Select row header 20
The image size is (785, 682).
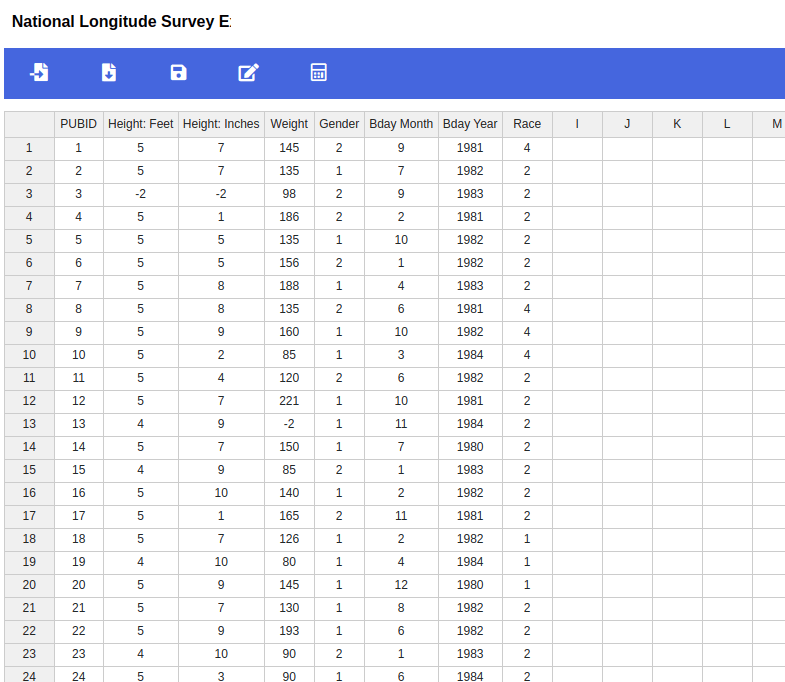(x=29, y=585)
